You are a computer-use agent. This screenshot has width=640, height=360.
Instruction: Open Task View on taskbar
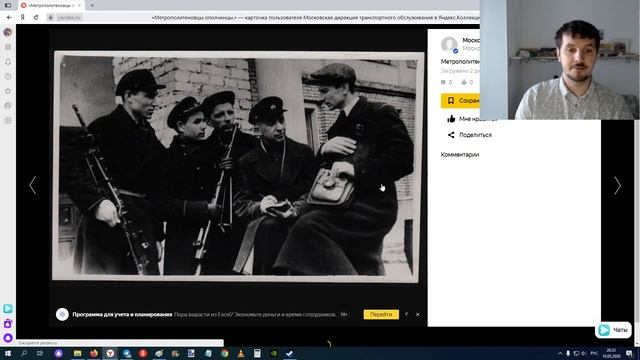(40, 353)
